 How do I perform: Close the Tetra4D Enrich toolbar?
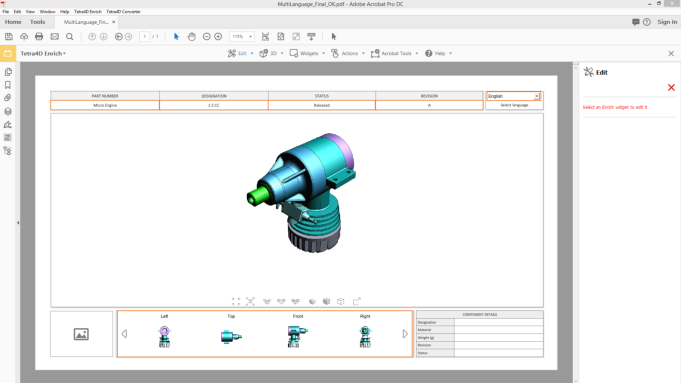point(671,53)
